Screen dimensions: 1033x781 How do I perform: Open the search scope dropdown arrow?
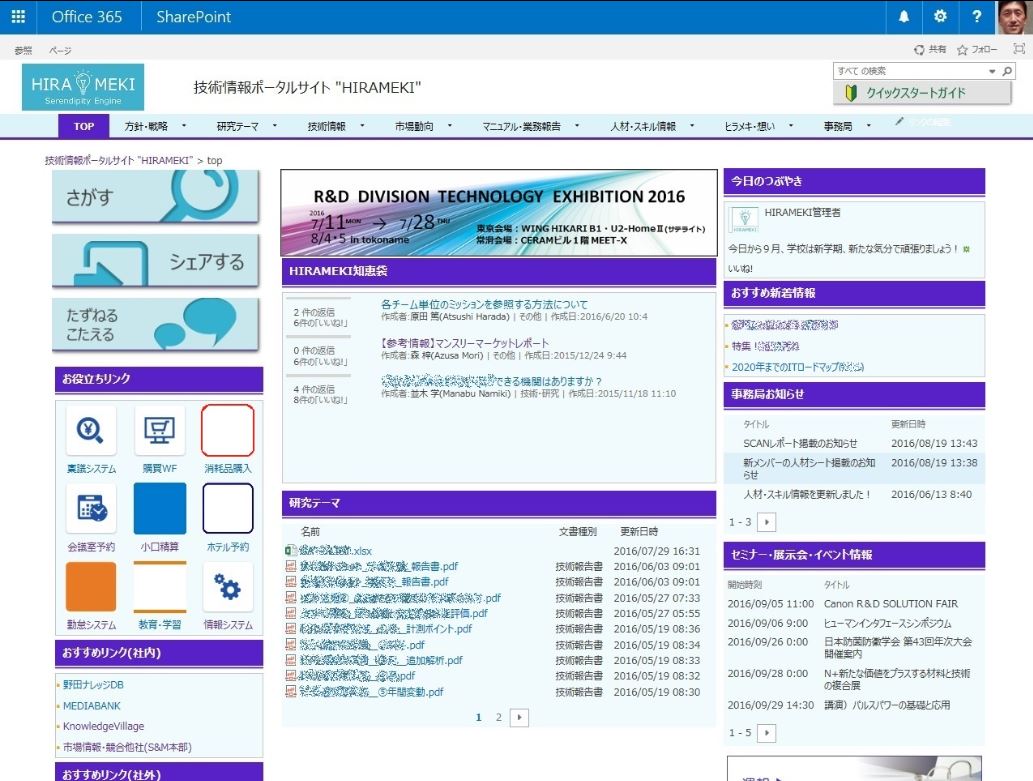(x=992, y=71)
